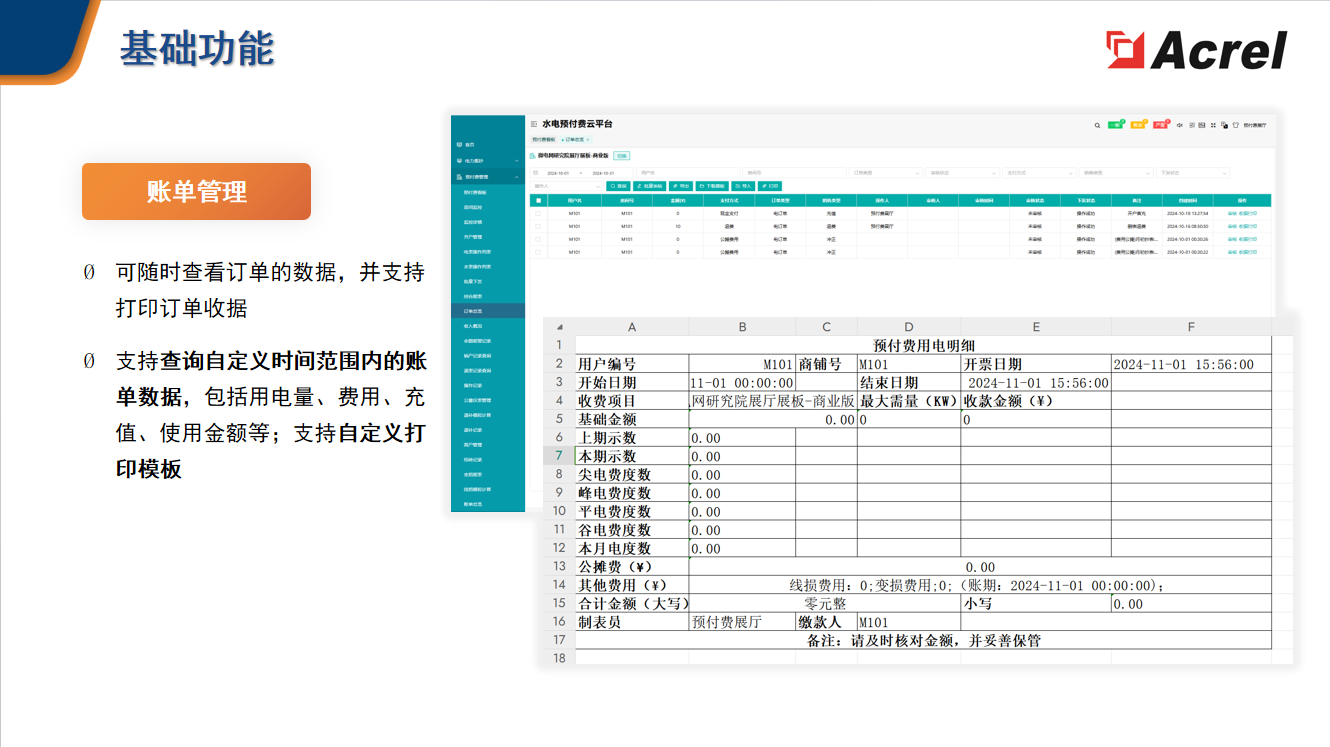Click the 用户名 input field

(690, 172)
